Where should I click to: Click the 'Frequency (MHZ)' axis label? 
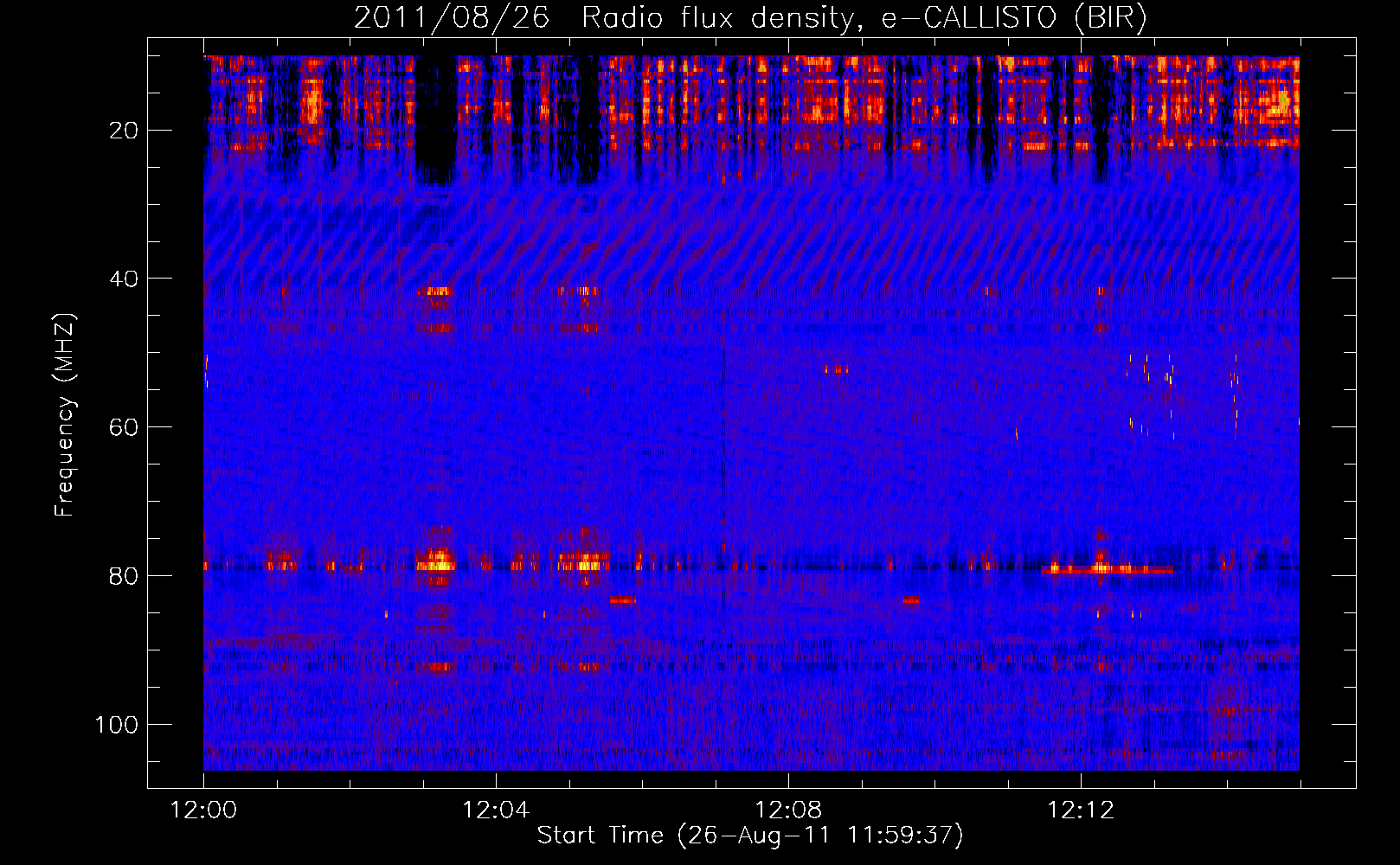coord(65,415)
